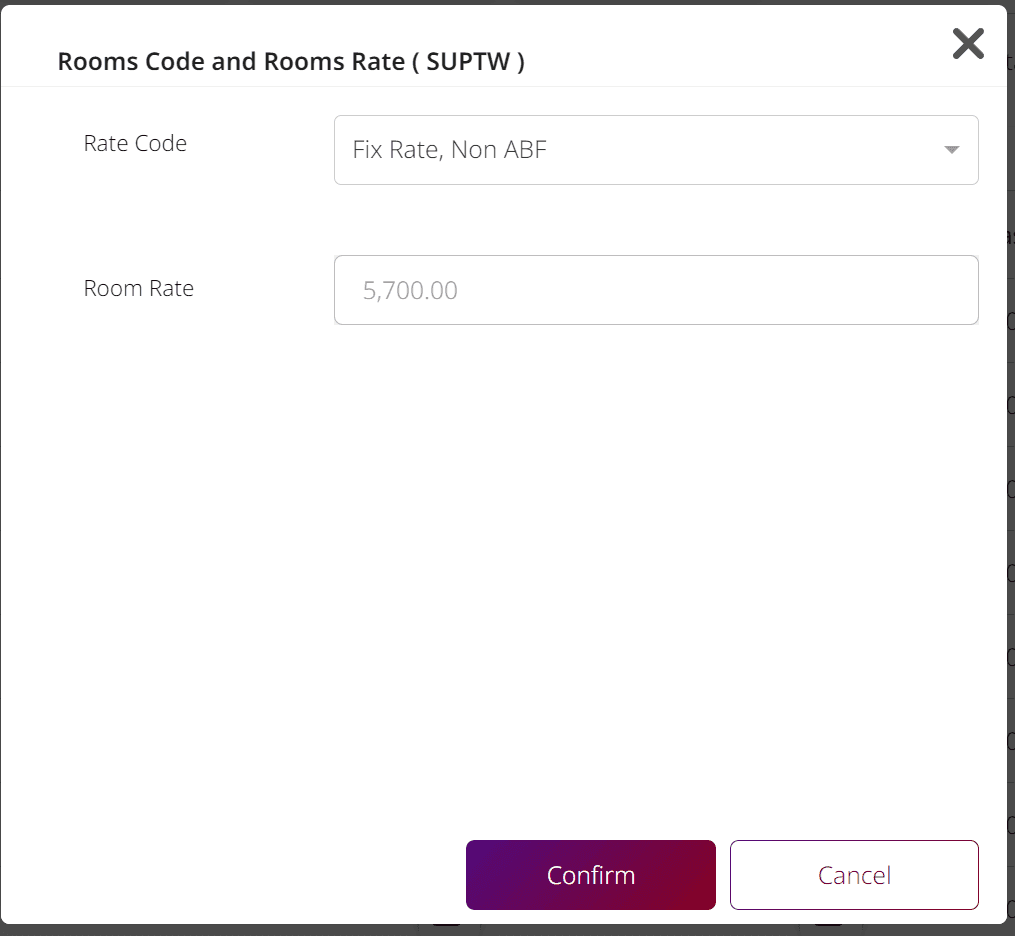Click the outlined Cancel button
Screen dimensions: 1015x936
(x=854, y=875)
